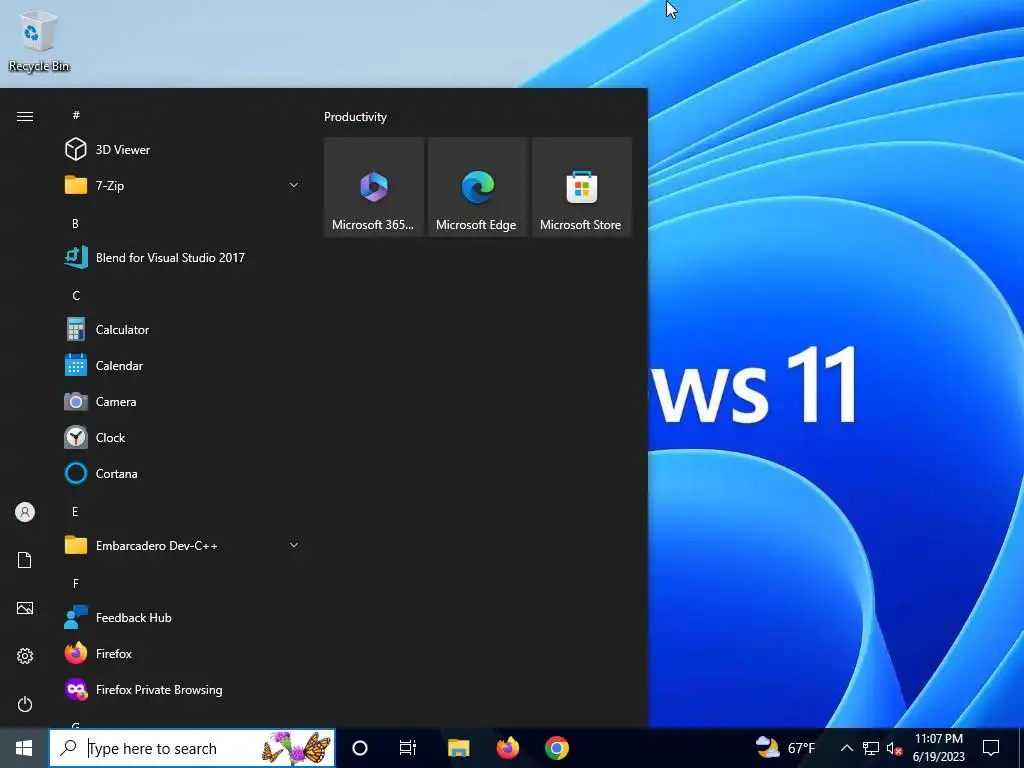
Task: Click the Productivity group title
Action: (355, 117)
